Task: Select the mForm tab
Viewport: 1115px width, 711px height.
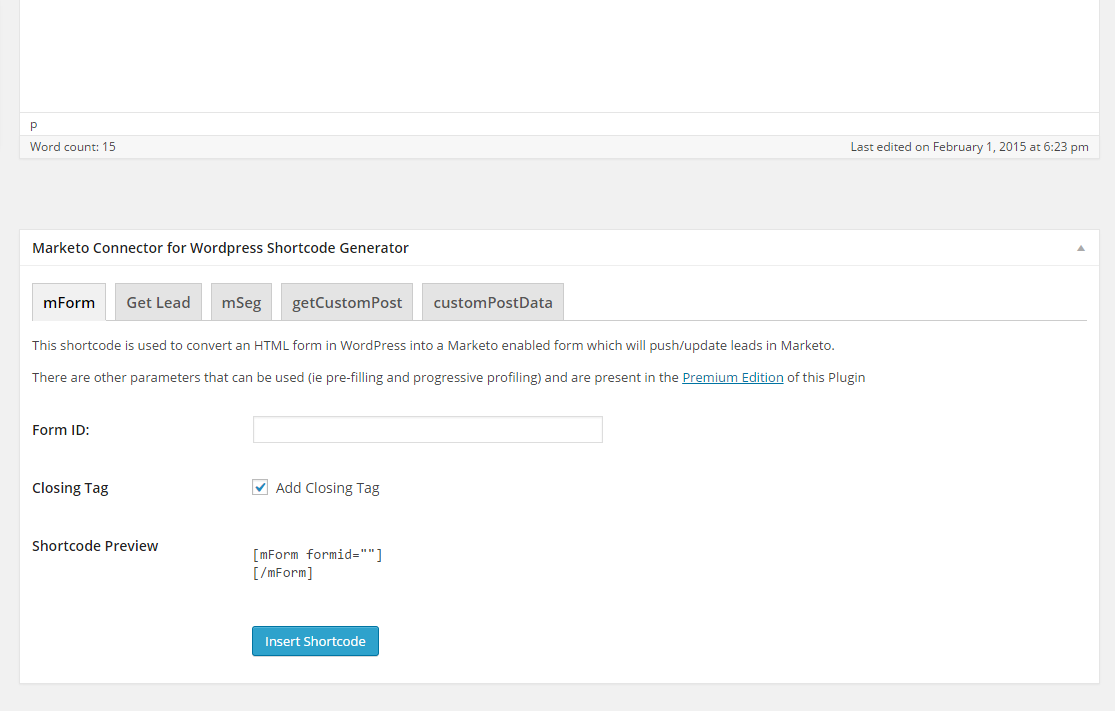Action: [x=69, y=302]
